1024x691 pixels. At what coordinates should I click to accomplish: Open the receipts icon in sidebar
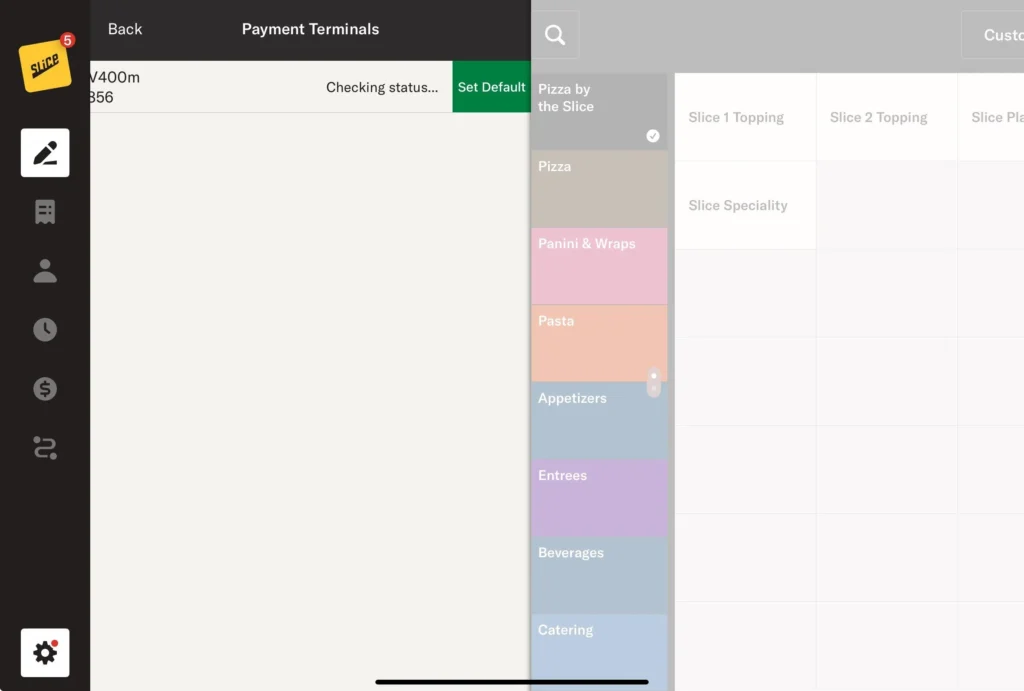[45, 212]
